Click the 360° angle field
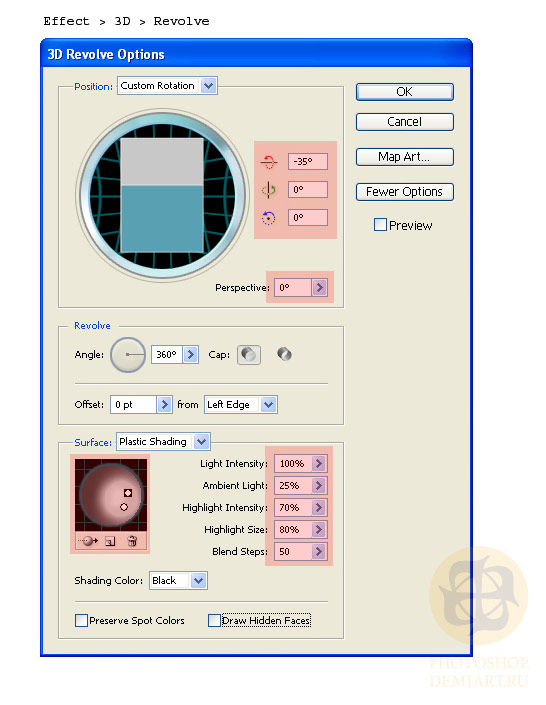546x705 pixels. [167, 354]
